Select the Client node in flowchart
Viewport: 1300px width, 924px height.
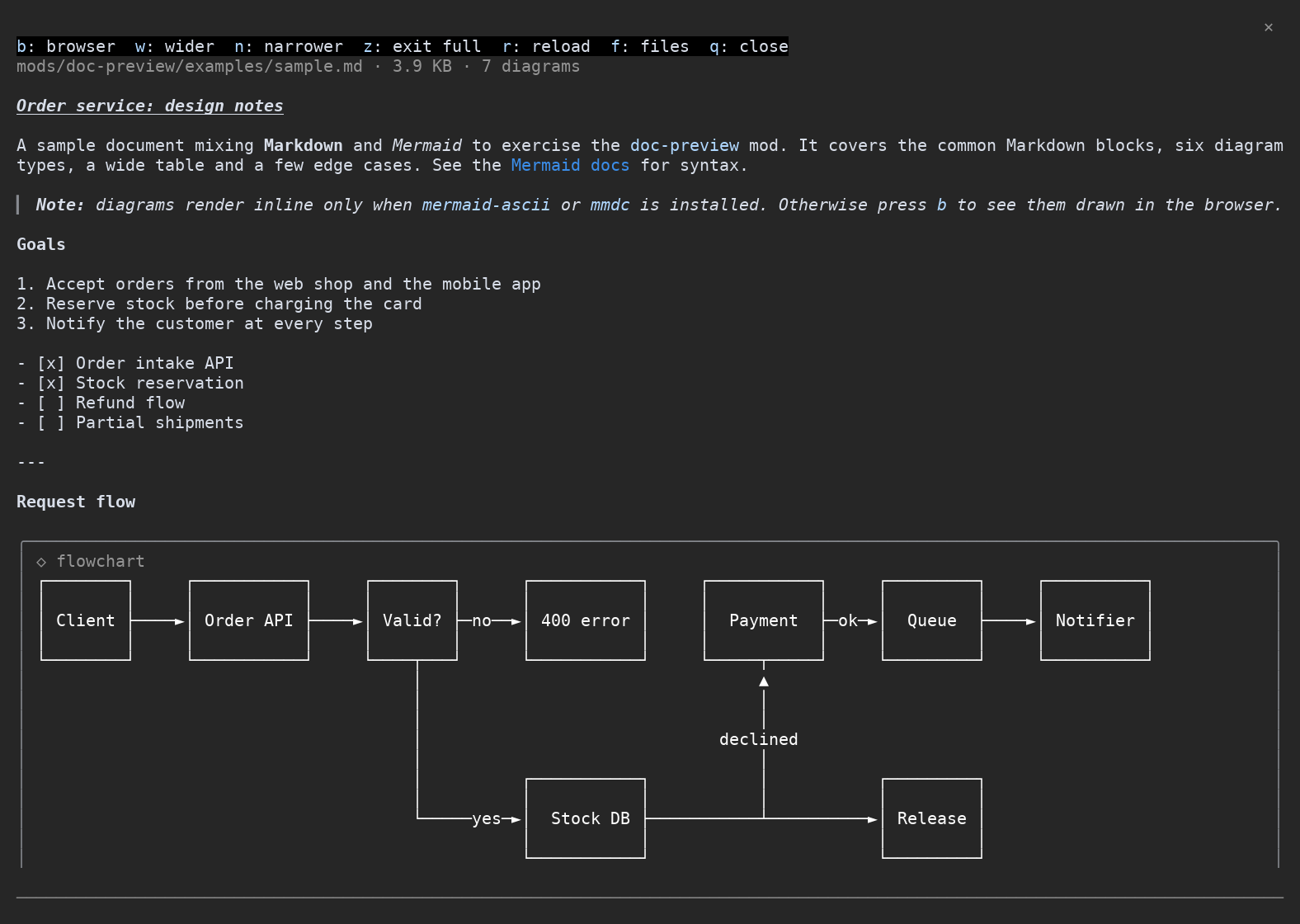coord(86,620)
